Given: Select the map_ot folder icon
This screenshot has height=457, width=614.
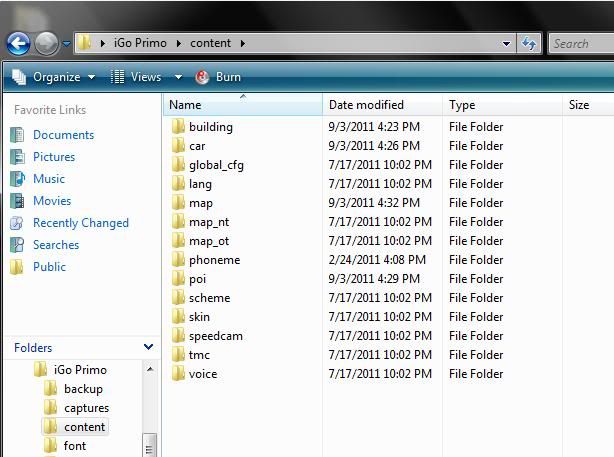Looking at the screenshot, I should coord(178,241).
